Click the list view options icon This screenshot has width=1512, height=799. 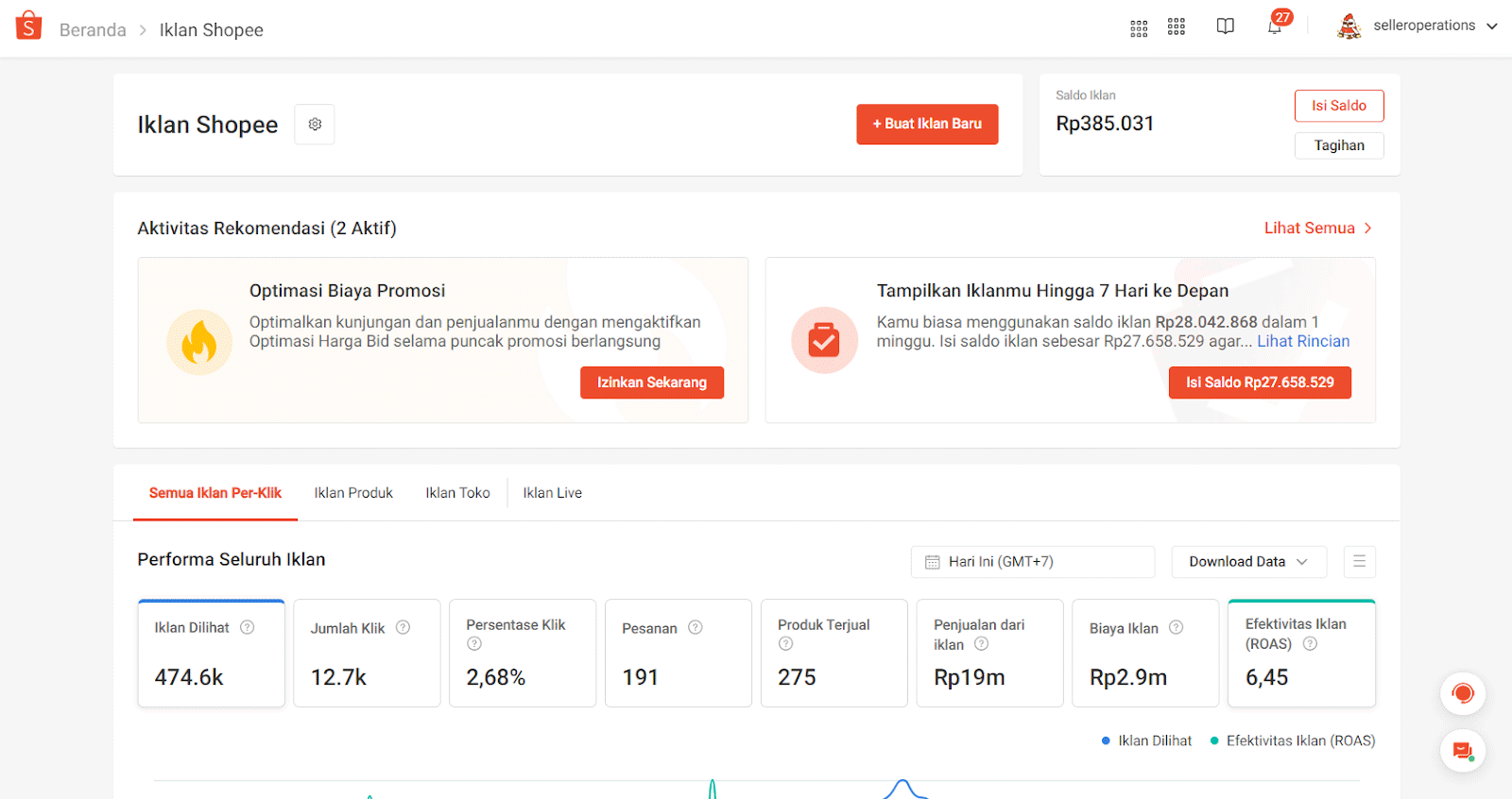[x=1359, y=562]
